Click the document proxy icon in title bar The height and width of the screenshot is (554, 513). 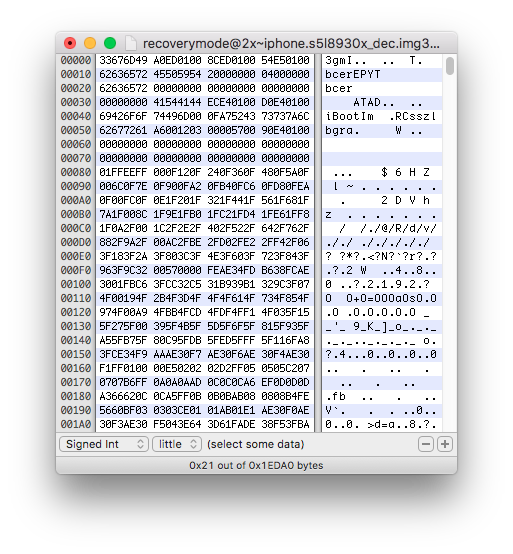pos(131,43)
